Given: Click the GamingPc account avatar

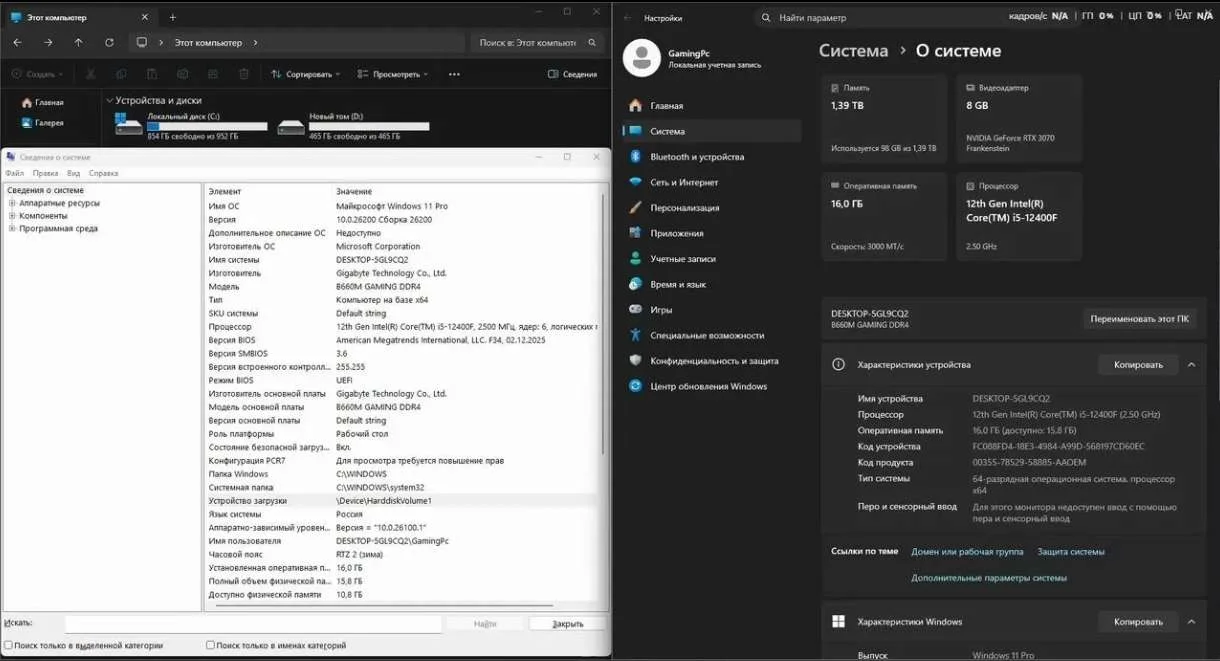Looking at the screenshot, I should pos(641,58).
